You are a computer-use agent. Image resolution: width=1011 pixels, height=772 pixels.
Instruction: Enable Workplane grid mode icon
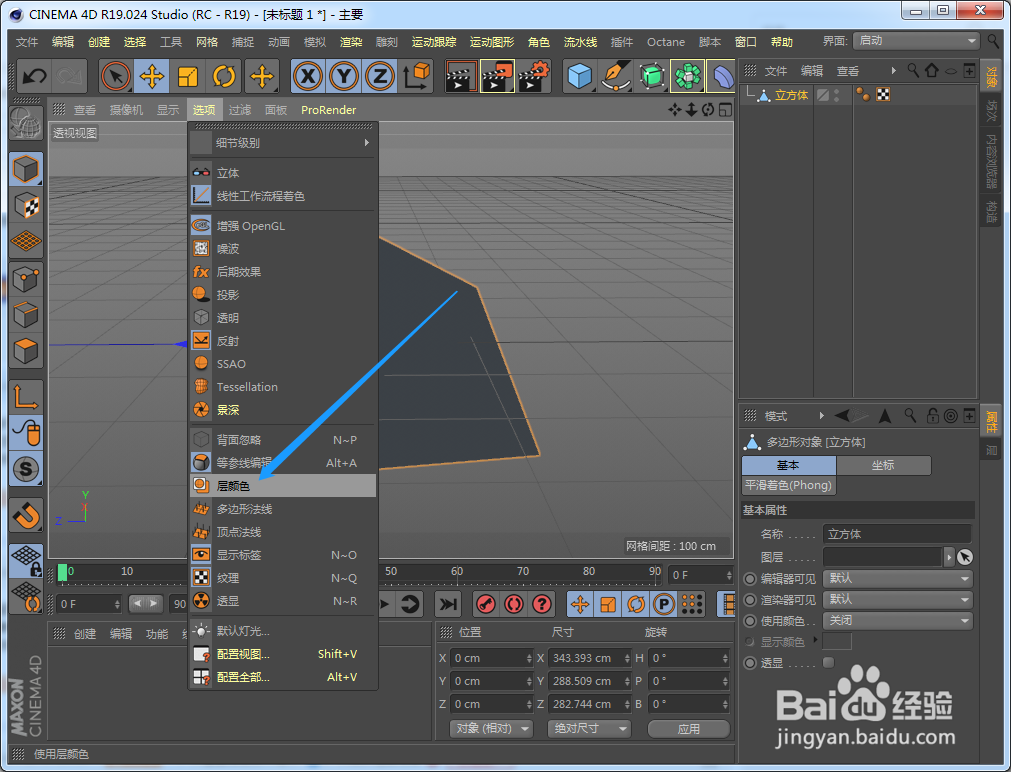click(26, 241)
